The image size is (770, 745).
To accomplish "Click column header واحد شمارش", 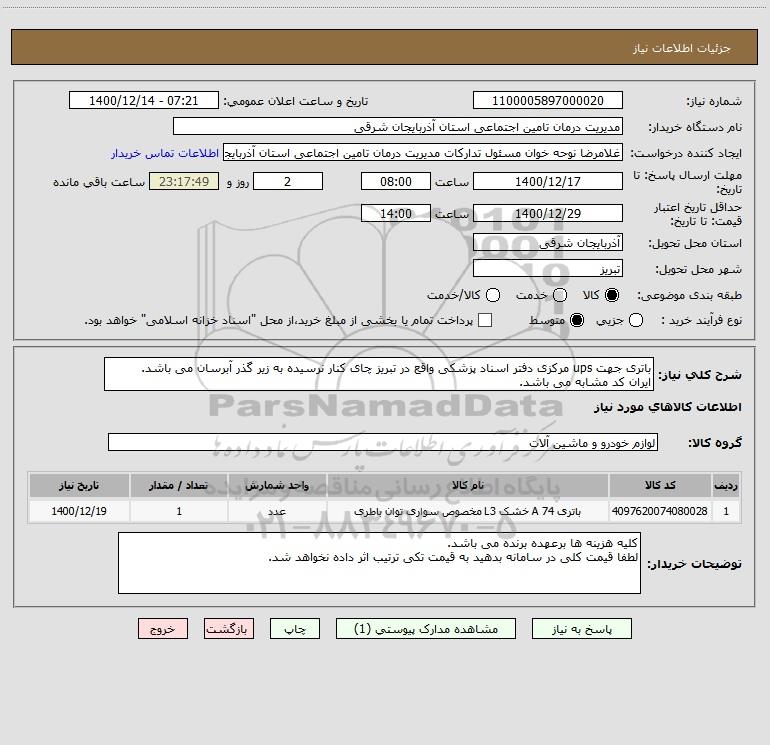I will coord(277,485).
